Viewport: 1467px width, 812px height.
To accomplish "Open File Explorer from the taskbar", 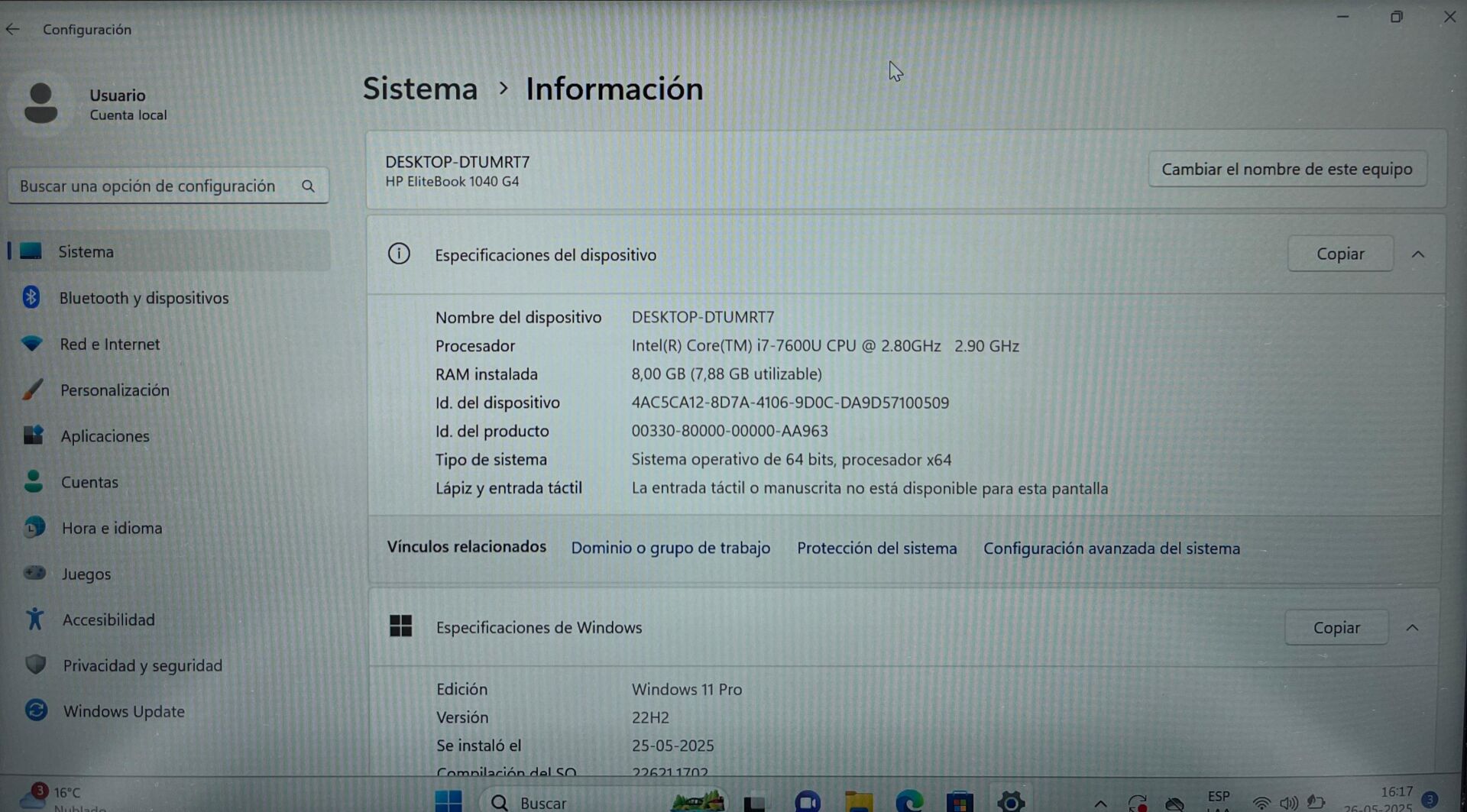I will pyautogui.click(x=859, y=802).
